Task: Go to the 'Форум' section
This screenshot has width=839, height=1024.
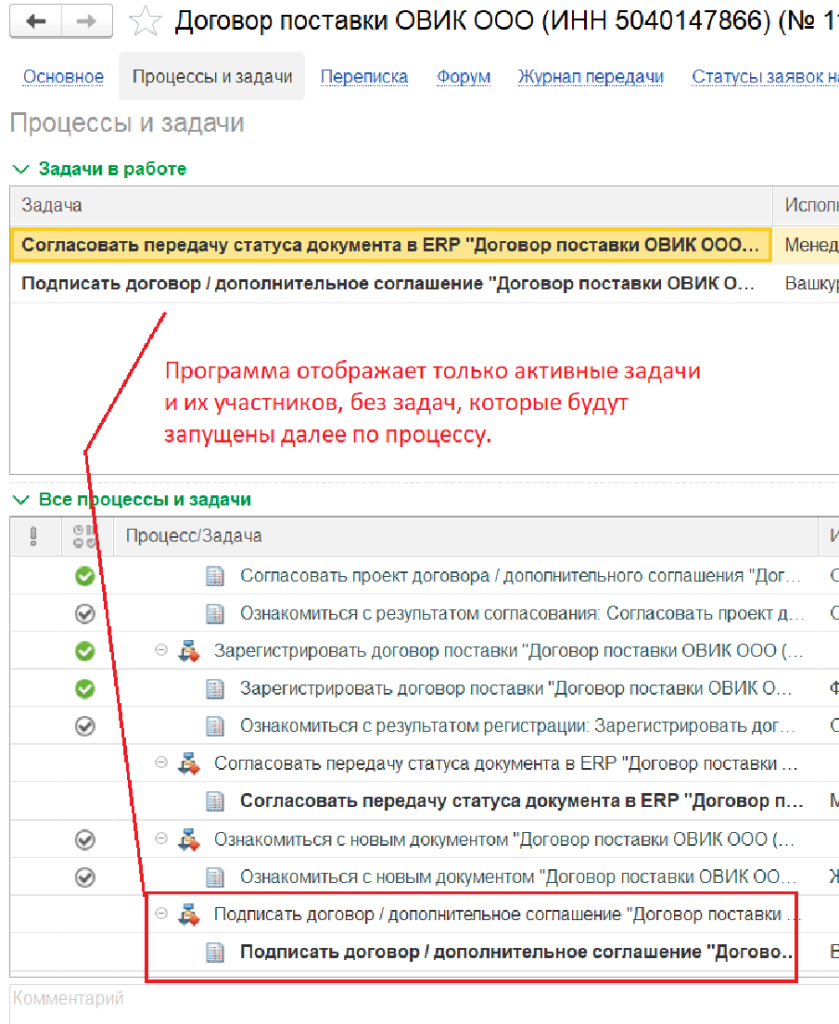Action: click(463, 77)
